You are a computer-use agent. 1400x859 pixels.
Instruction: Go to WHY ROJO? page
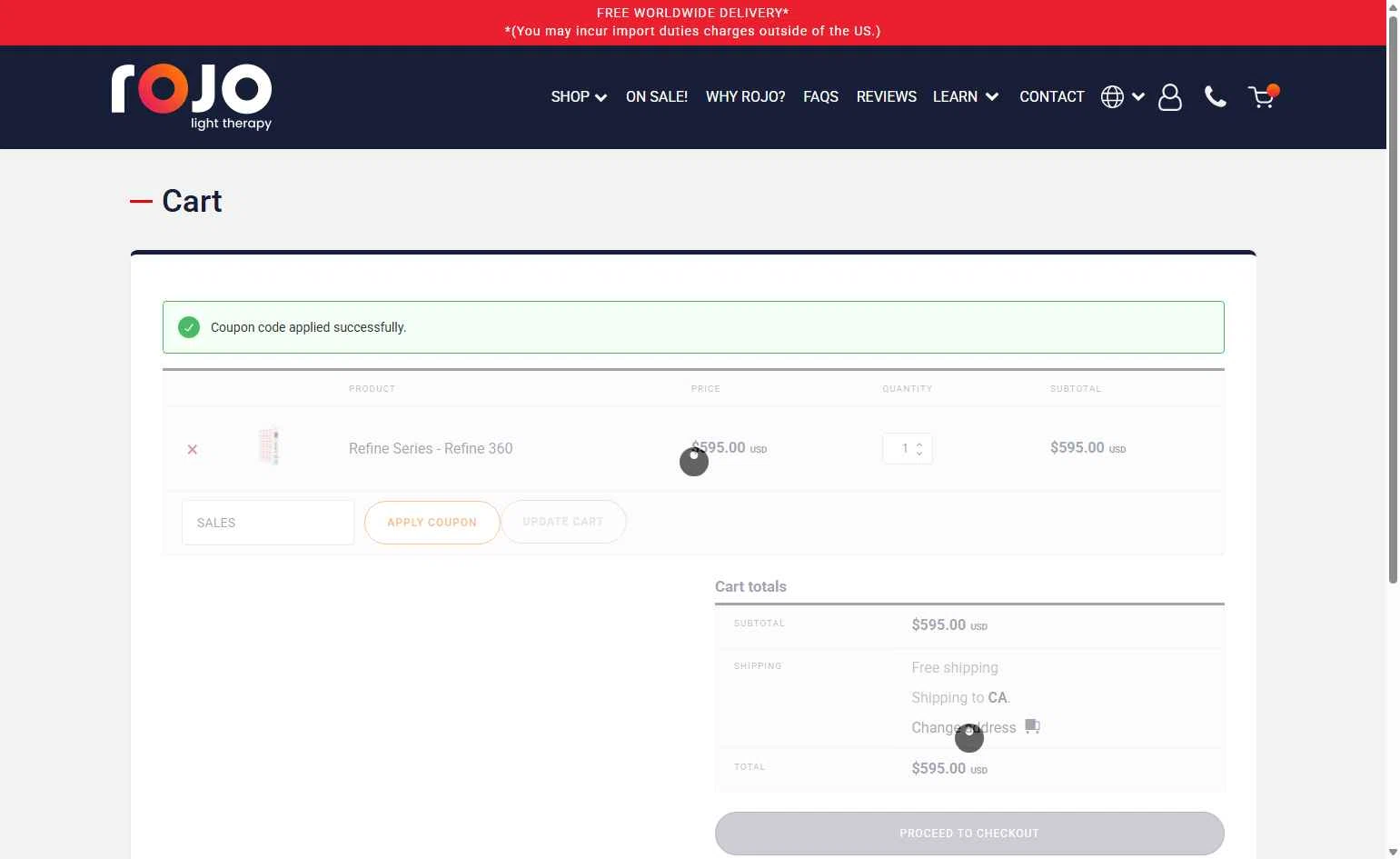(x=745, y=96)
